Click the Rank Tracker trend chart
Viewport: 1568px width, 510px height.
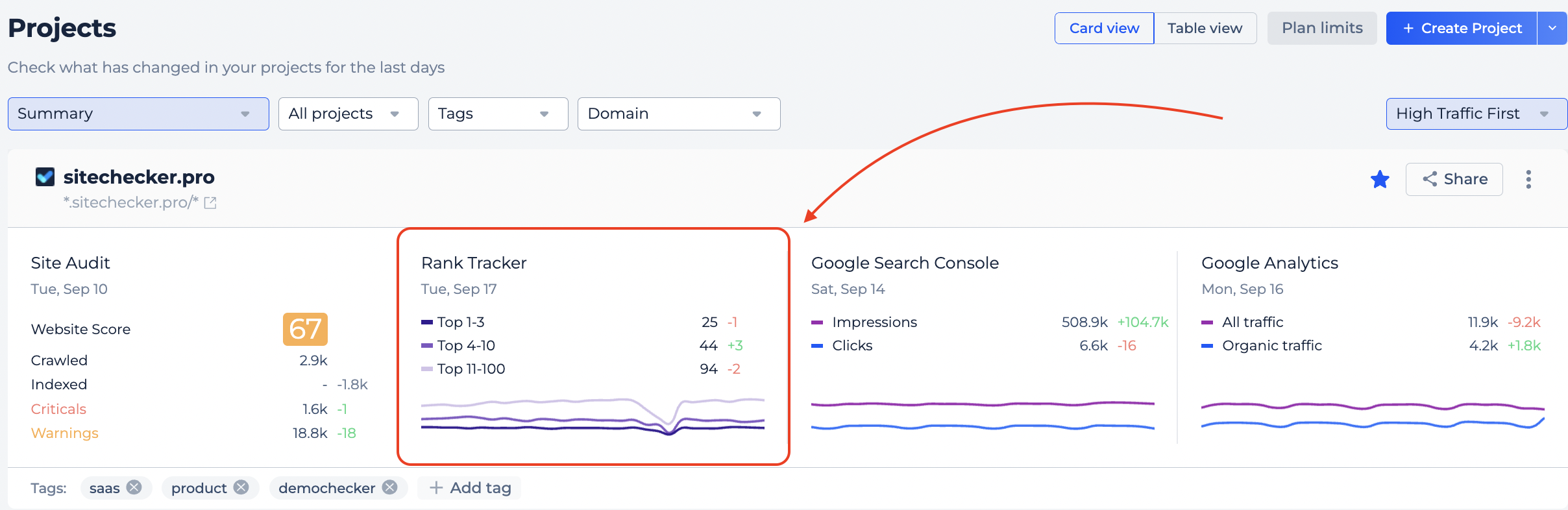click(x=593, y=416)
